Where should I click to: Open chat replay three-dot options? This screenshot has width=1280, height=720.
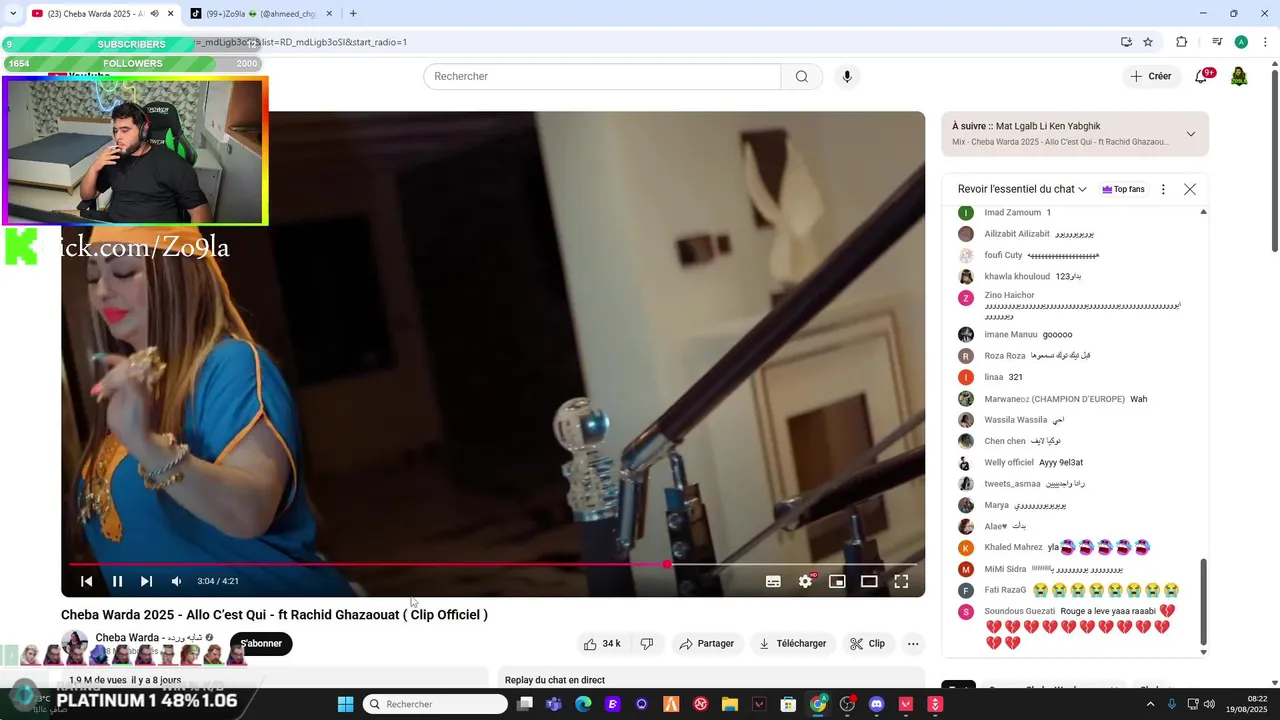click(1163, 189)
